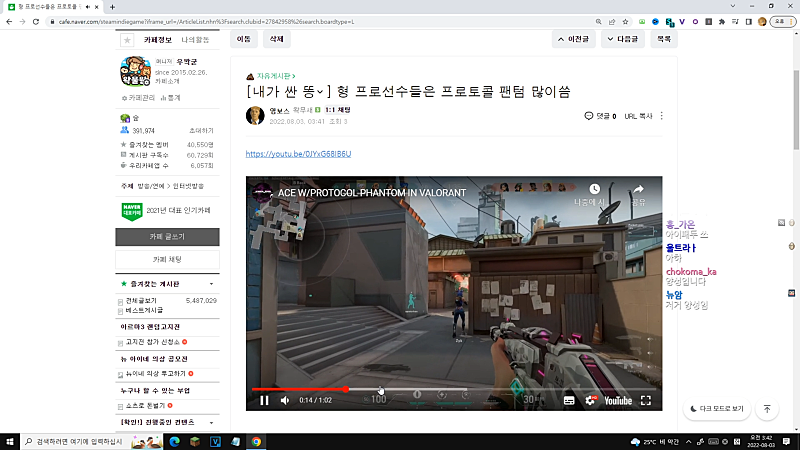The width and height of the screenshot is (800, 450).
Task: Expand the 내가 싼 똥 title prefix dropdown
Action: click(x=320, y=92)
